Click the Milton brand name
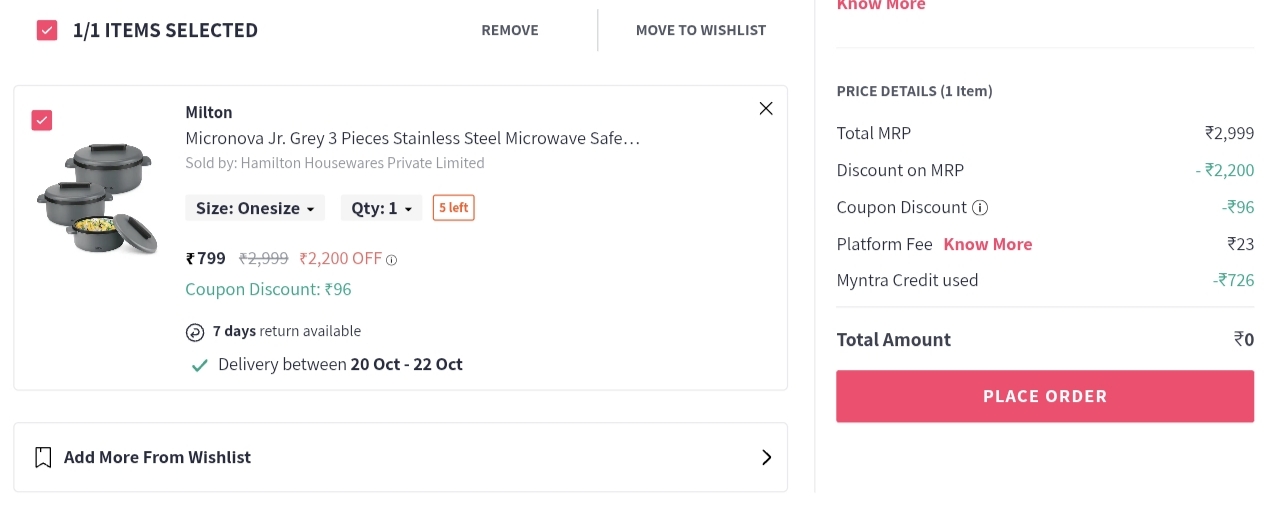Screen dimensions: 1280x523 tap(209, 112)
